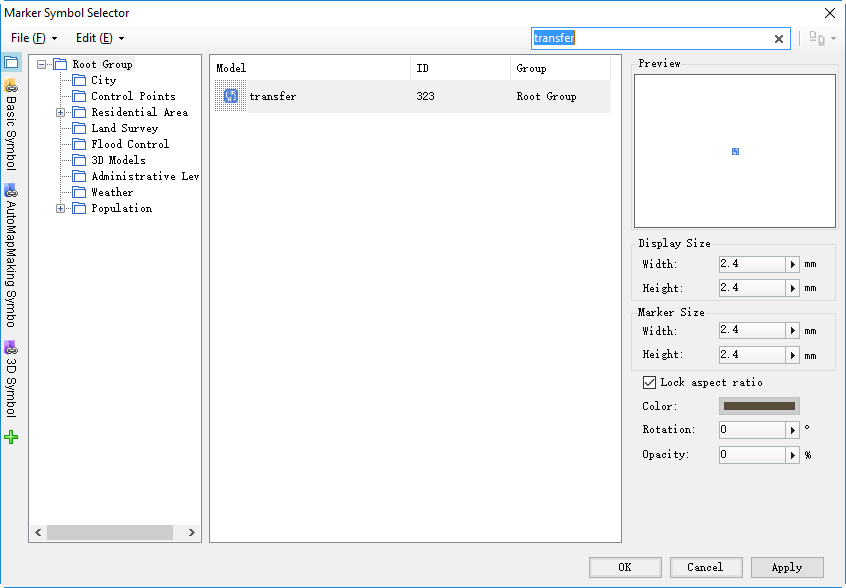Open the File menu
846x588 pixels.
33,38
